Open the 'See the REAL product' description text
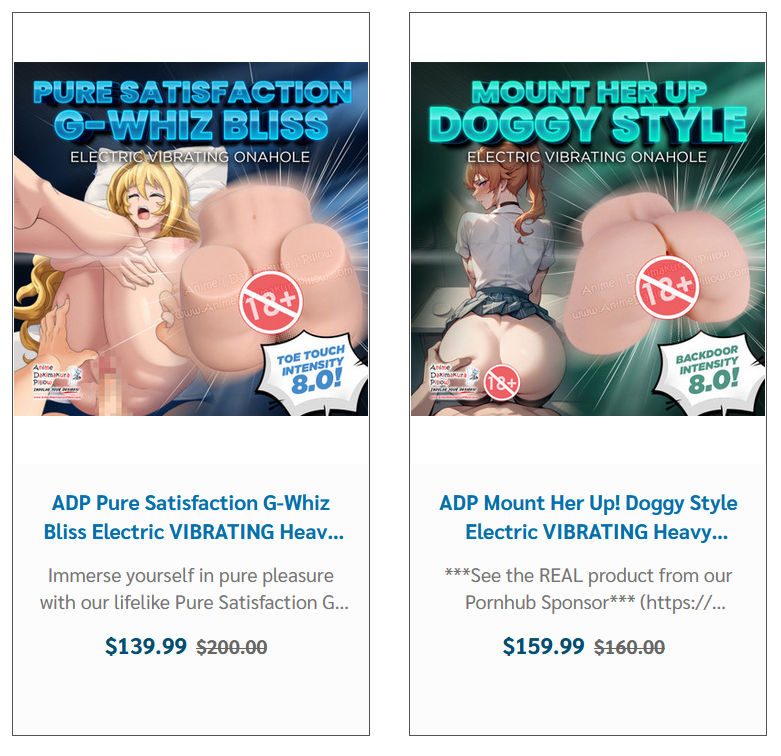 (x=589, y=589)
